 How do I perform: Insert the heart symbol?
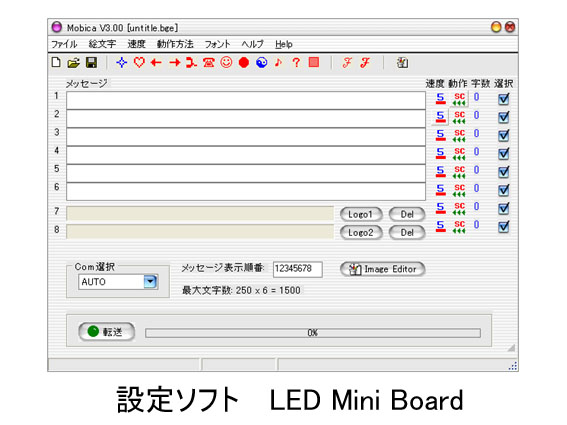pyautogui.click(x=139, y=63)
